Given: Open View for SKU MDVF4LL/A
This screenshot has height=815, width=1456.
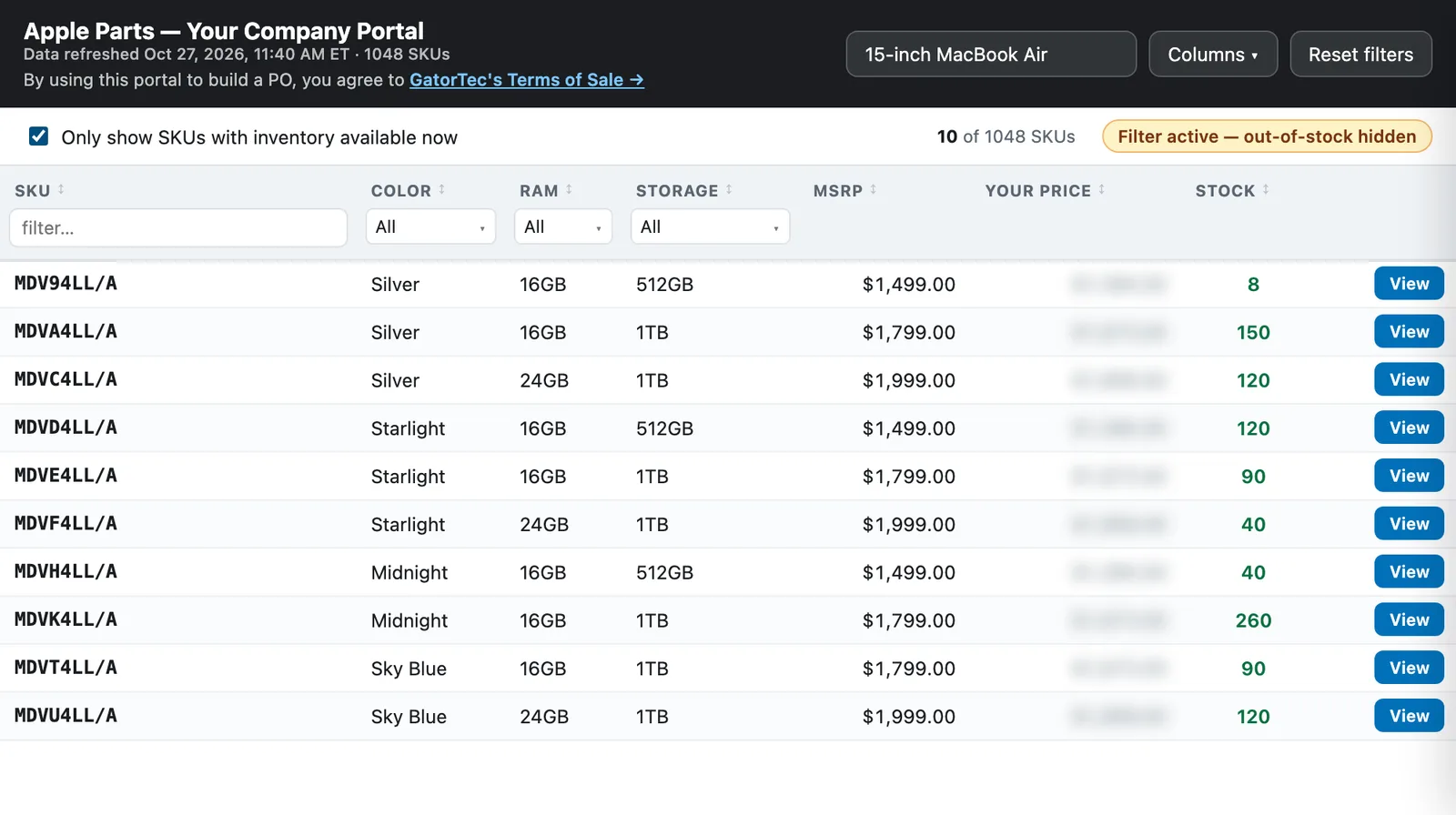Looking at the screenshot, I should (x=1409, y=524).
